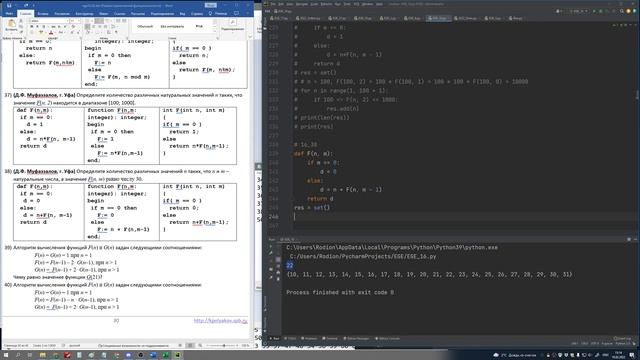Viewport: 640px width, 360px height.
Task: Open the Файл tab in Word
Action: tap(9, 13)
